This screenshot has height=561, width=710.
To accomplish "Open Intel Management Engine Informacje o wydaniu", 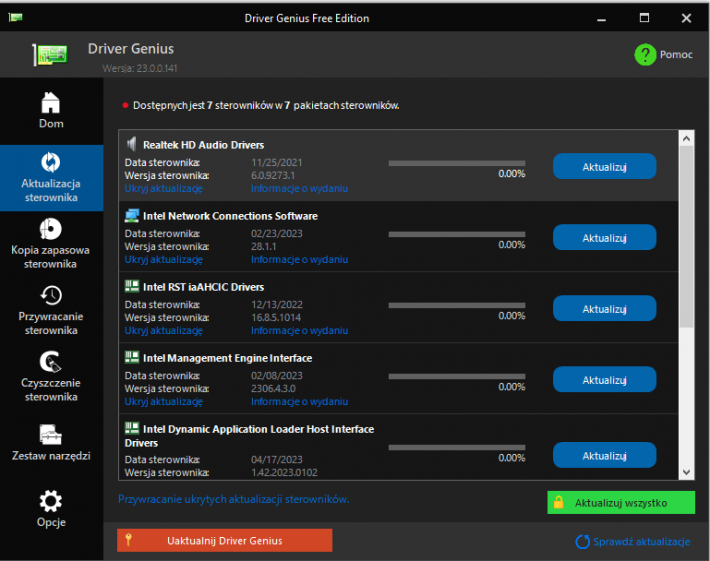I will pos(299,402).
